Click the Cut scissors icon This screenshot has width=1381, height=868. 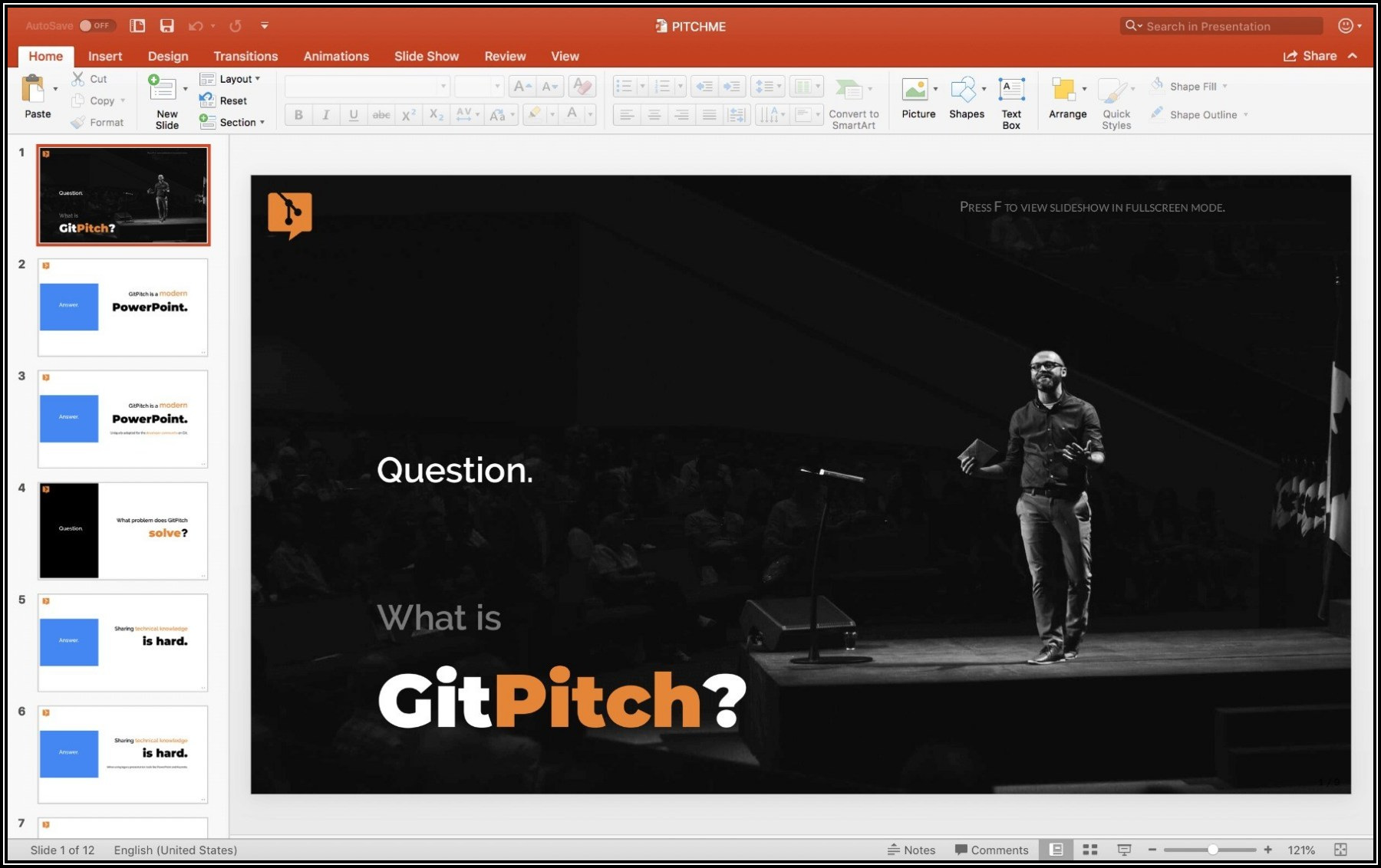[x=77, y=78]
